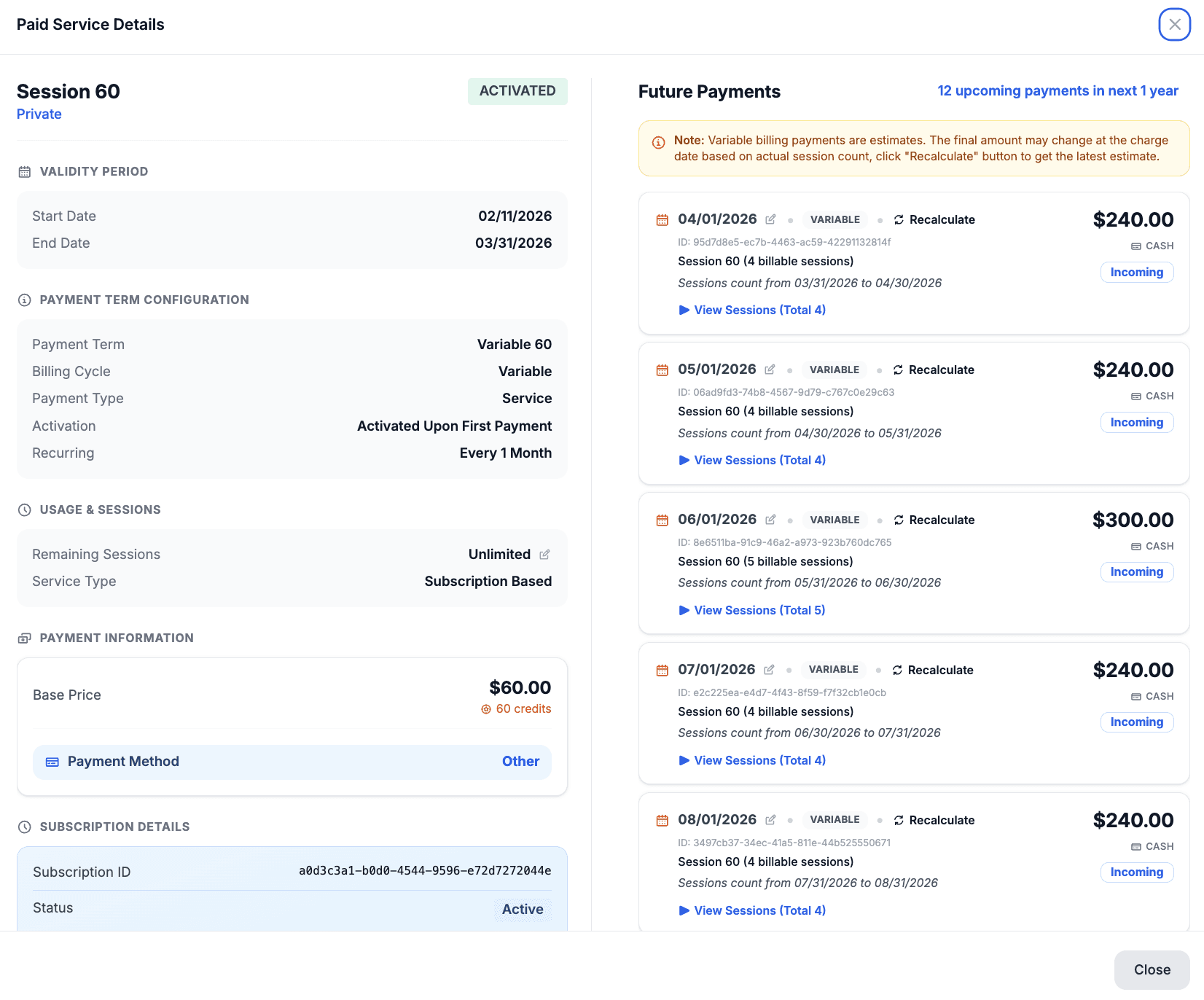Viewport: 1204px width, 1000px height.
Task: Expand View Sessions (Total 5) list
Action: [x=752, y=610]
